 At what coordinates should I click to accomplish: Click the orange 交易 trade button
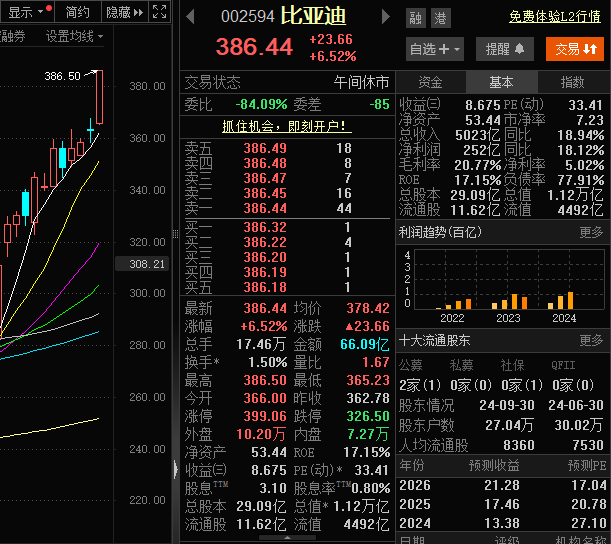[575, 49]
